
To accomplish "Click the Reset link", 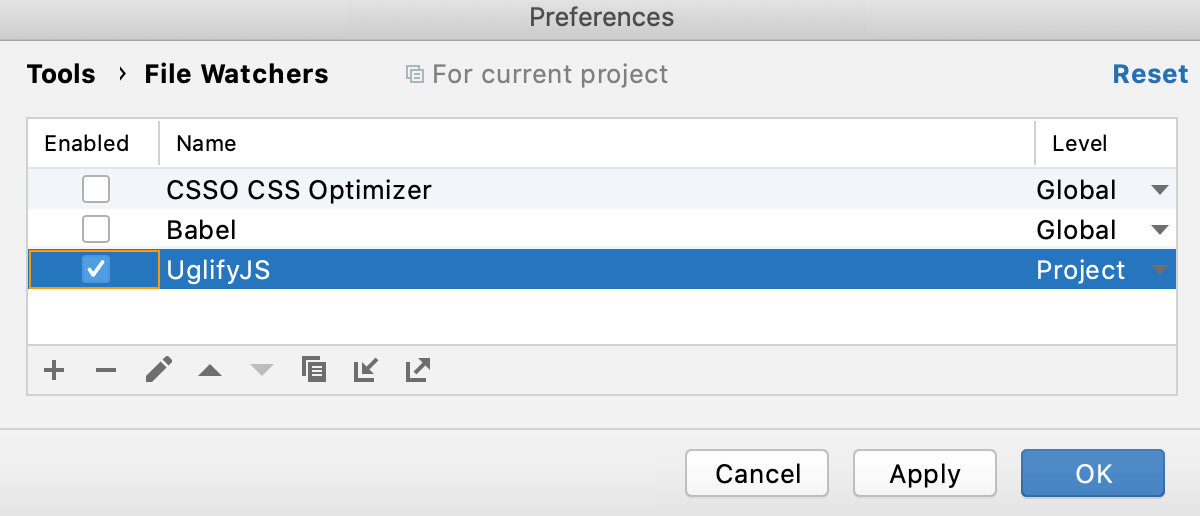I will click(1151, 74).
